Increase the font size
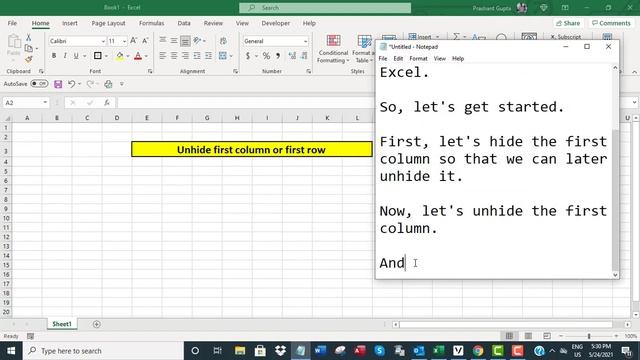Image resolution: width=640 pixels, height=360 pixels. pos(133,41)
